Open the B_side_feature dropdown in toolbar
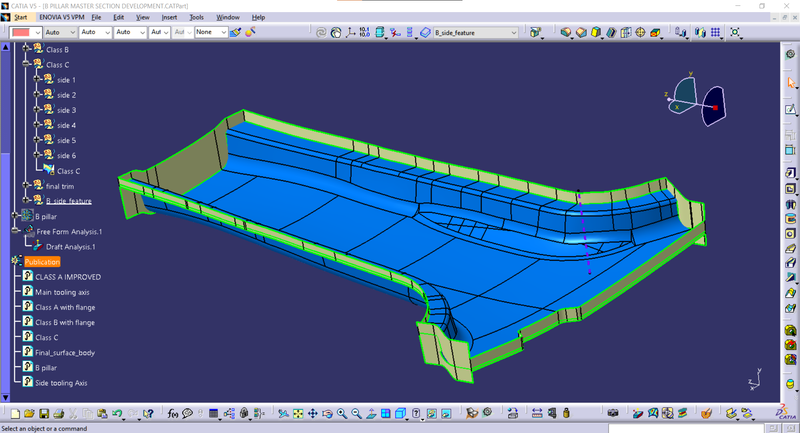 pos(514,32)
